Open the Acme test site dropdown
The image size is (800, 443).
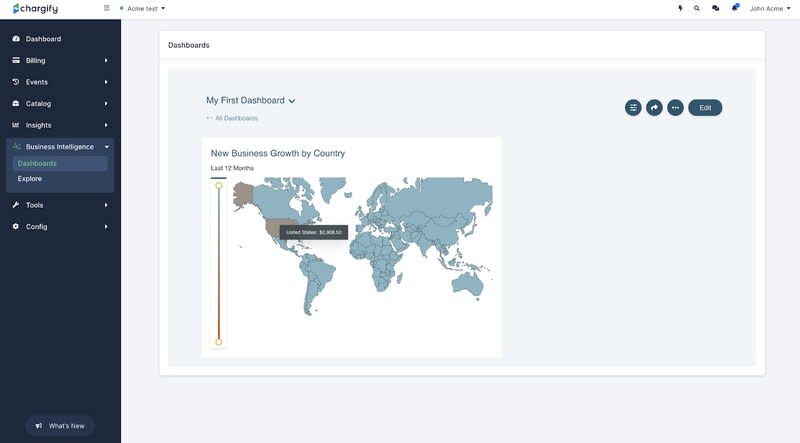142,8
